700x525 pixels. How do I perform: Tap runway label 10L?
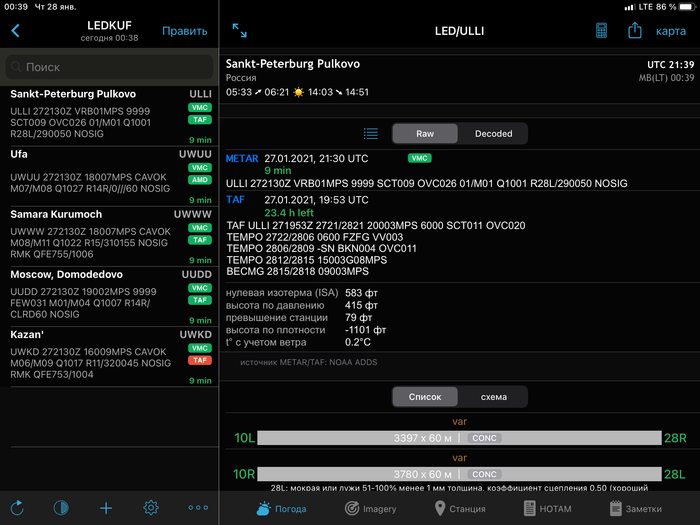click(245, 438)
